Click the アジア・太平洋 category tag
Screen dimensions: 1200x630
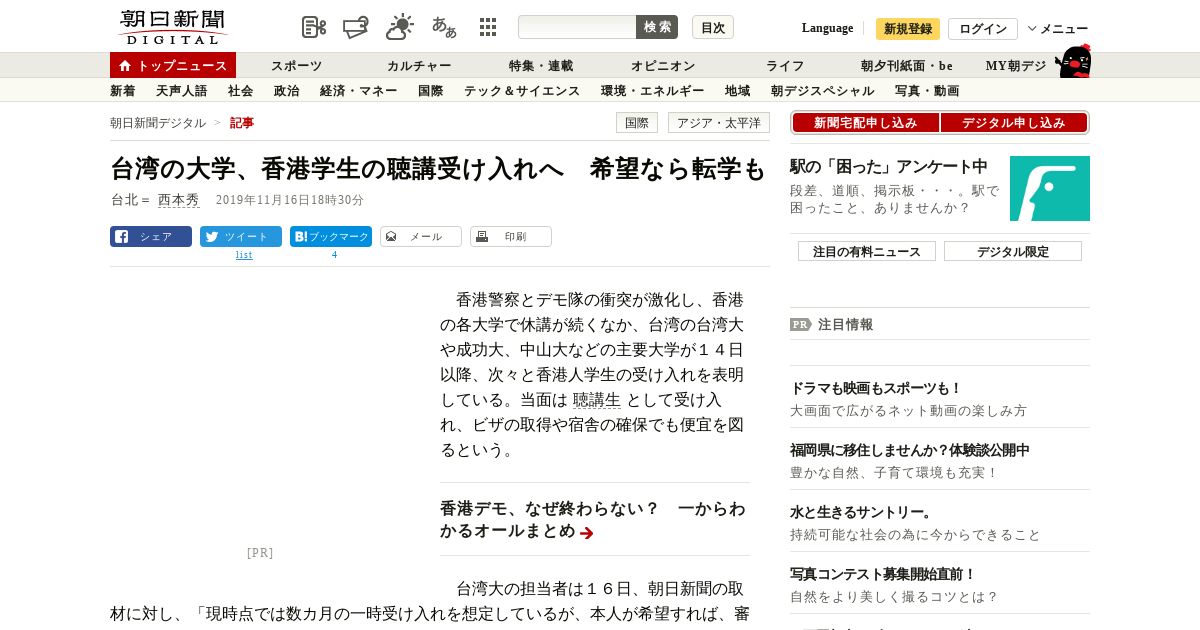(x=719, y=123)
